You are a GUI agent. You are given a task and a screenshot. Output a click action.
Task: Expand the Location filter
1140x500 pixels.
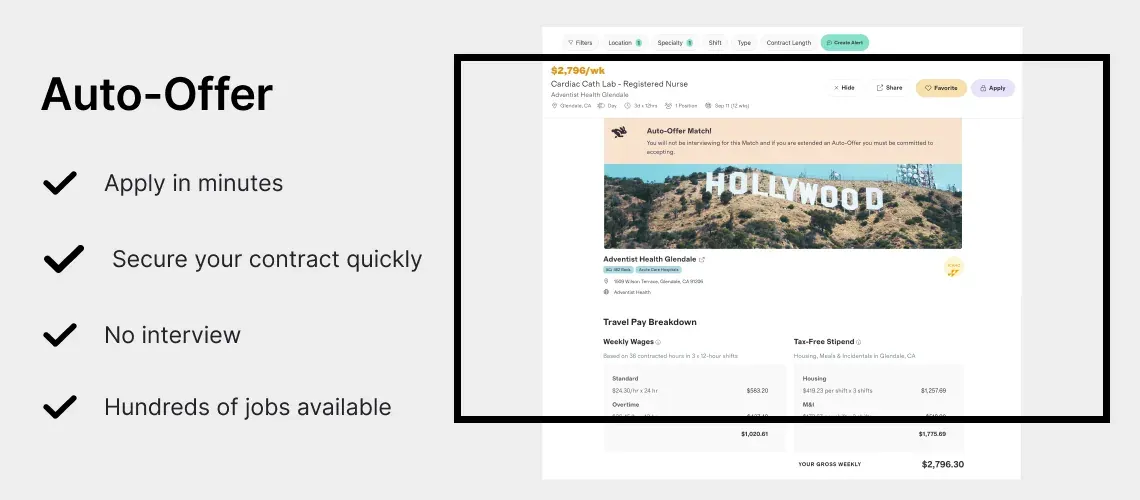click(x=625, y=43)
